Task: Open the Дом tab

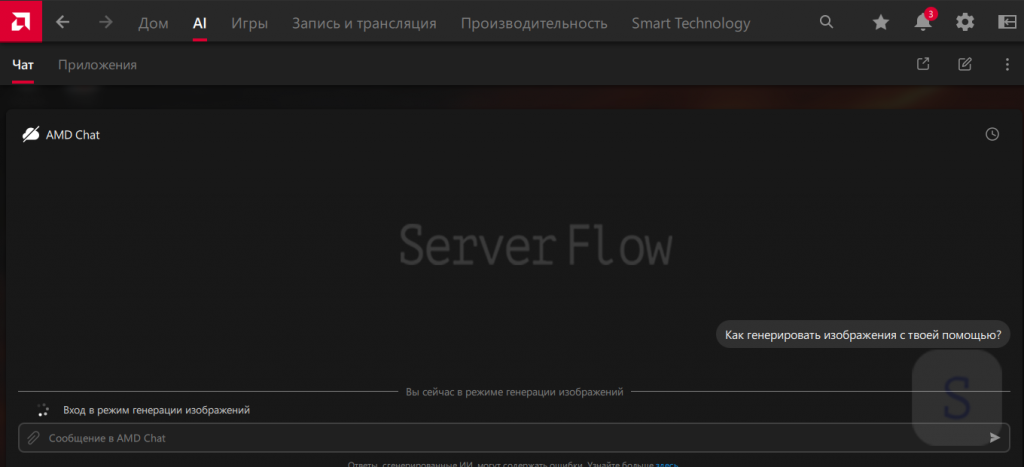Action: [153, 24]
